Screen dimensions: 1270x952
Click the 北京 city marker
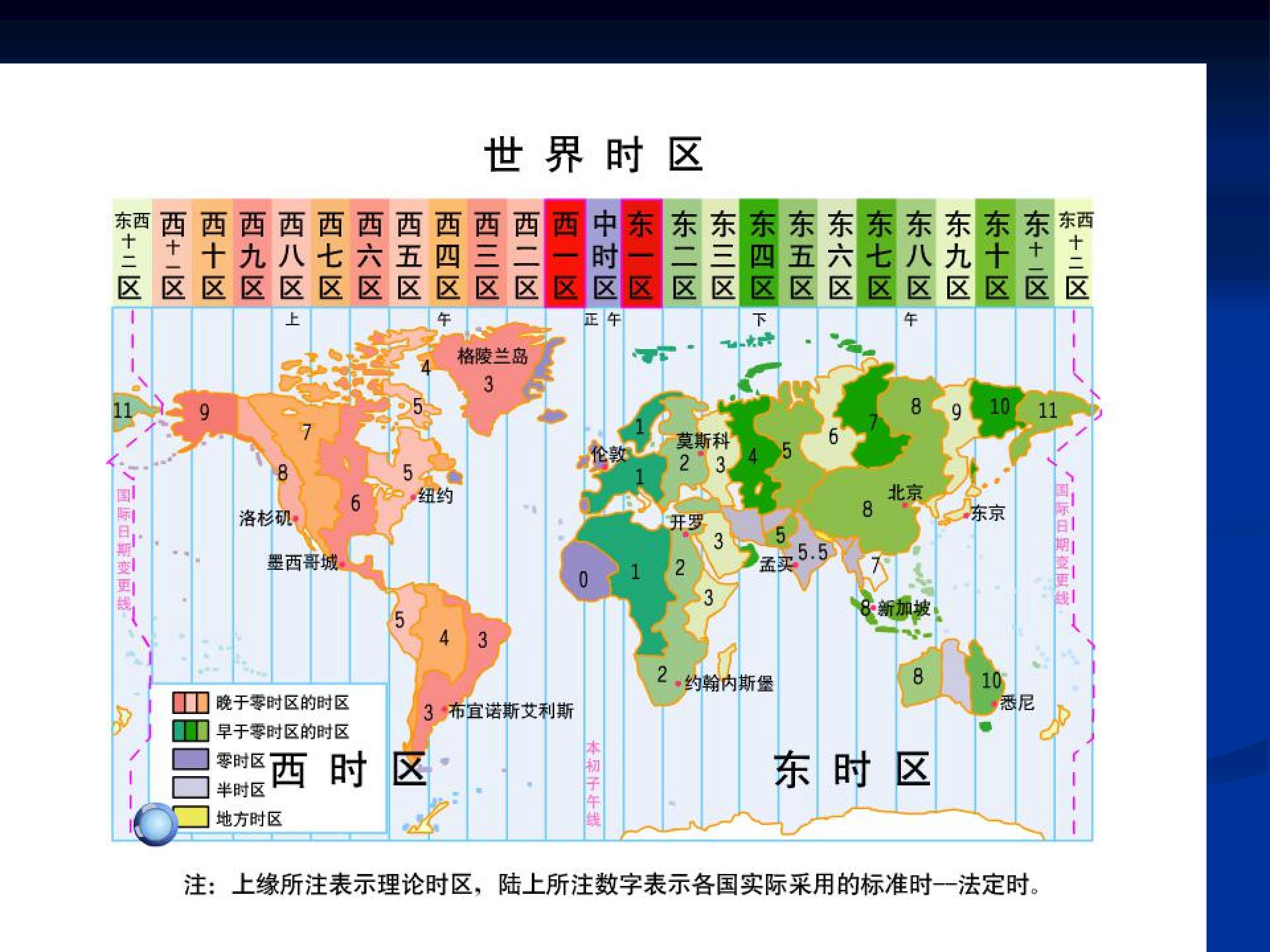(x=905, y=505)
